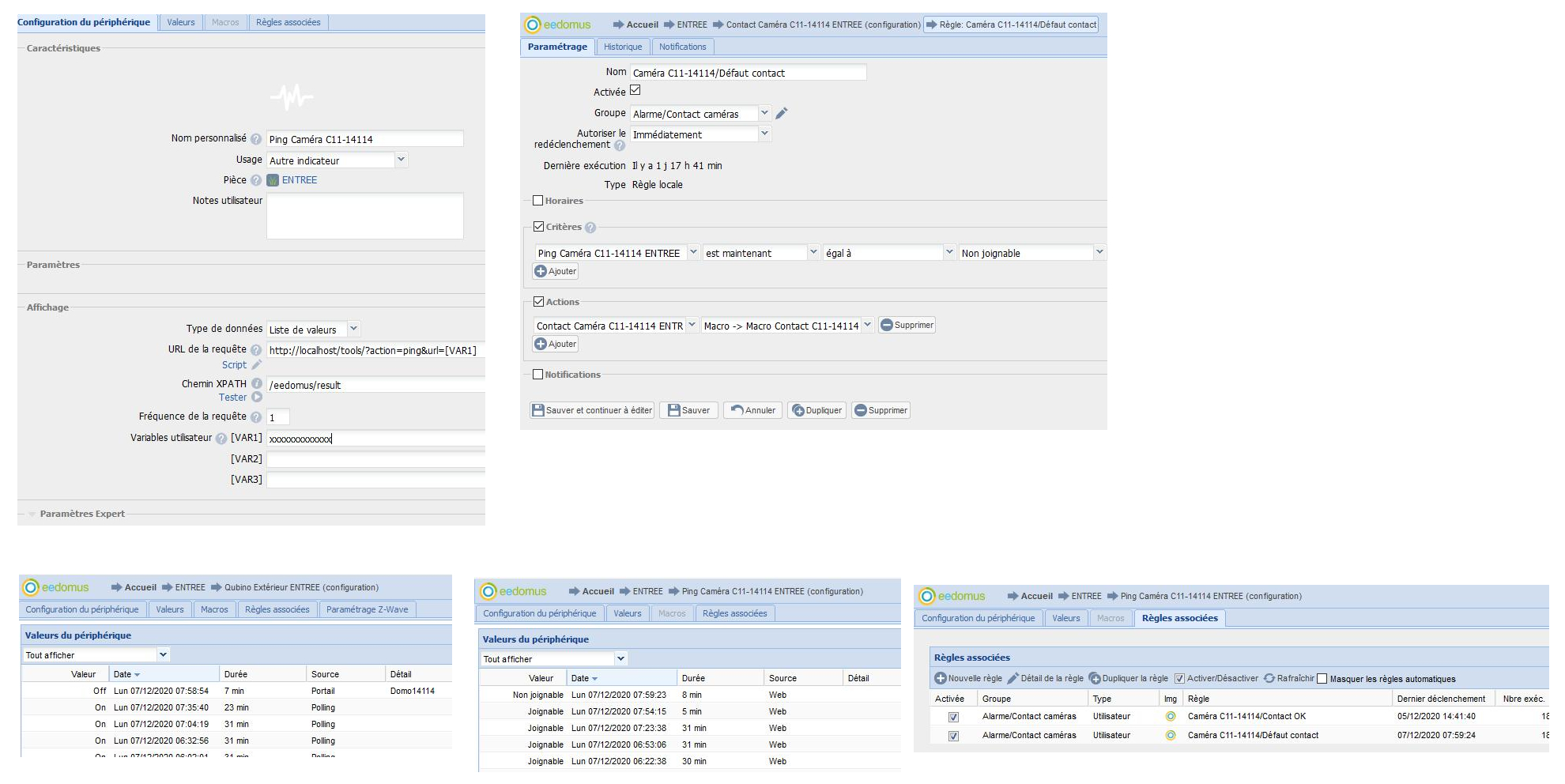The image size is (1565, 784).
Task: Click the Notes utilisateur text area
Action: click(x=364, y=216)
